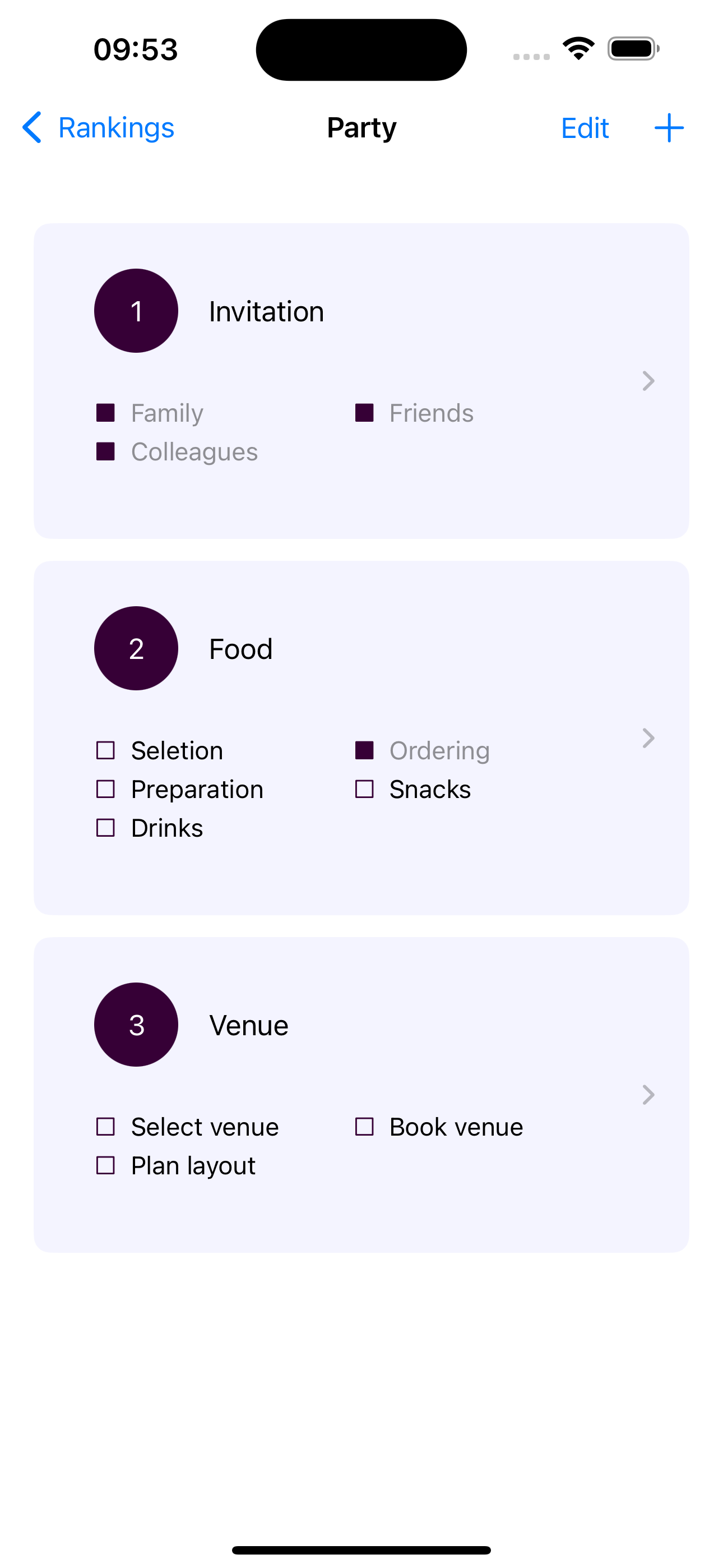723x1568 pixels.
Task: Open Invitation details via its chevron
Action: point(649,381)
